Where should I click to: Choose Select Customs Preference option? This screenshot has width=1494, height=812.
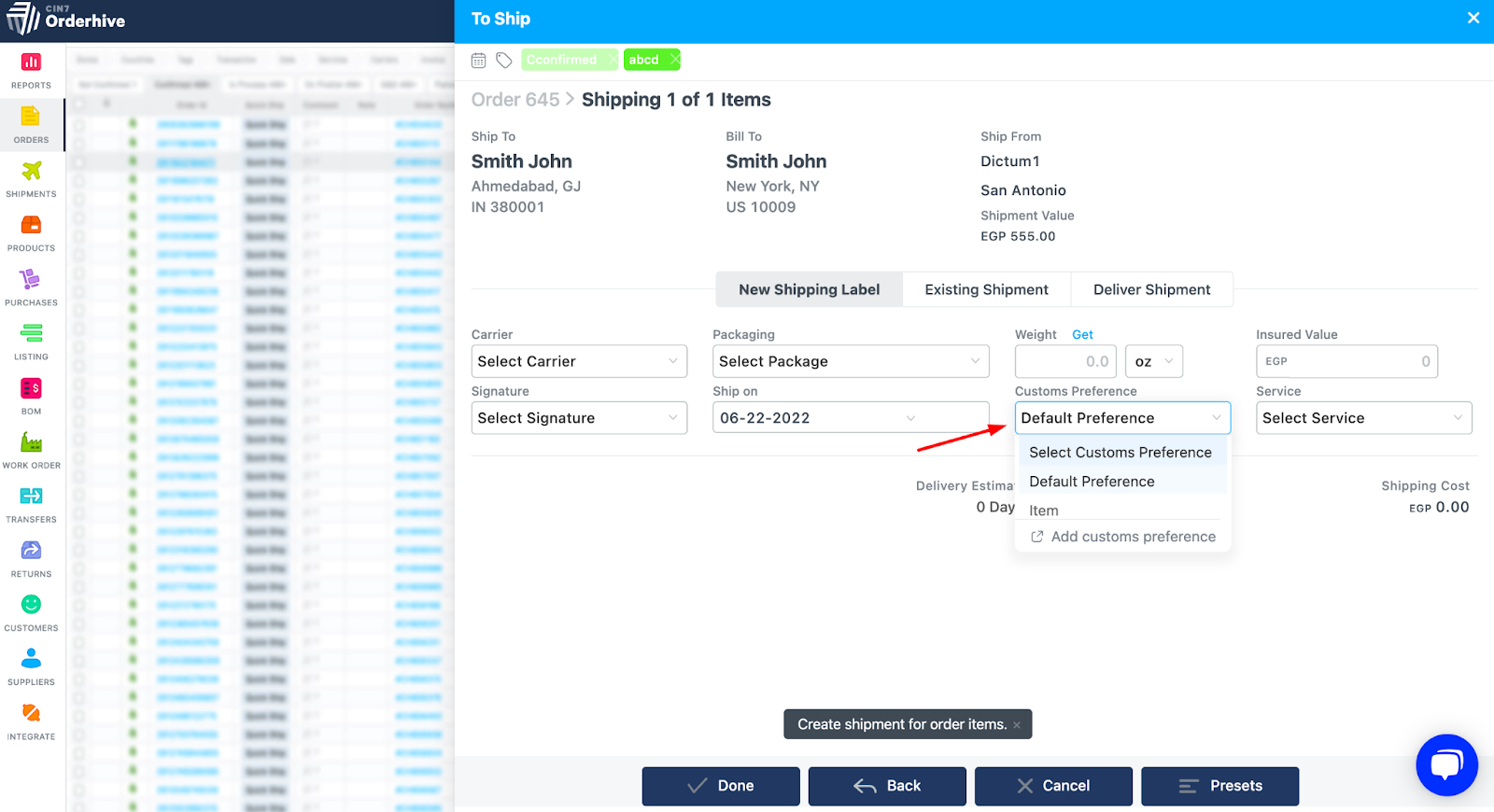(x=1120, y=453)
